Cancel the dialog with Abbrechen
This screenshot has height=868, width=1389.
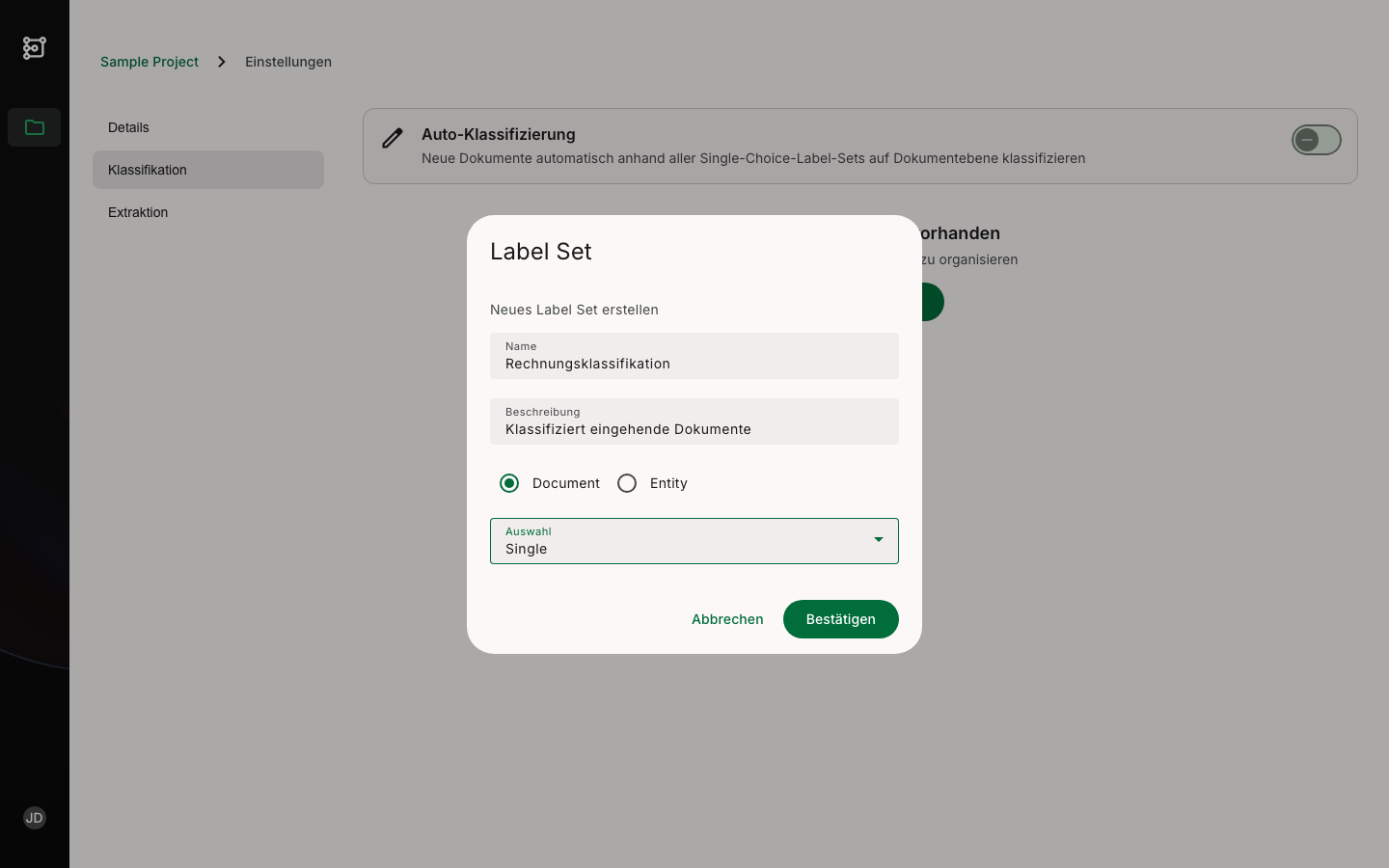click(x=727, y=619)
